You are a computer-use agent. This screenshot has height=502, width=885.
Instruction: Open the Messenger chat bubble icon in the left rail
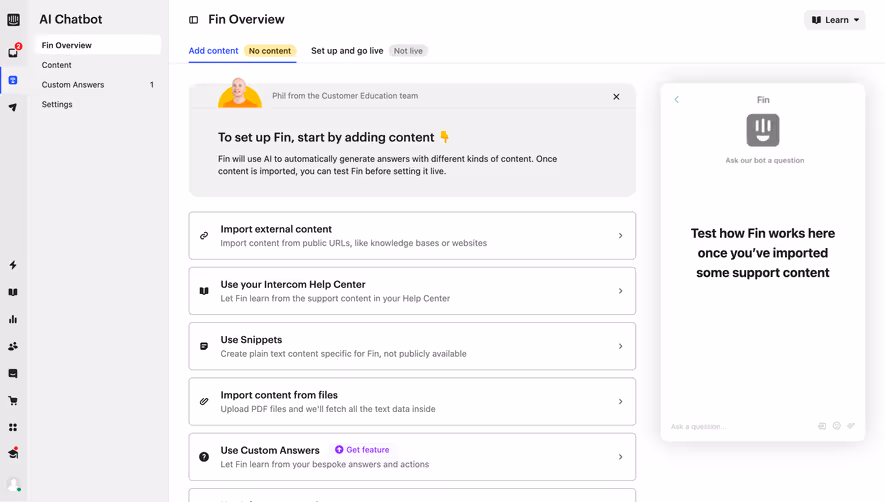pyautogui.click(x=13, y=373)
